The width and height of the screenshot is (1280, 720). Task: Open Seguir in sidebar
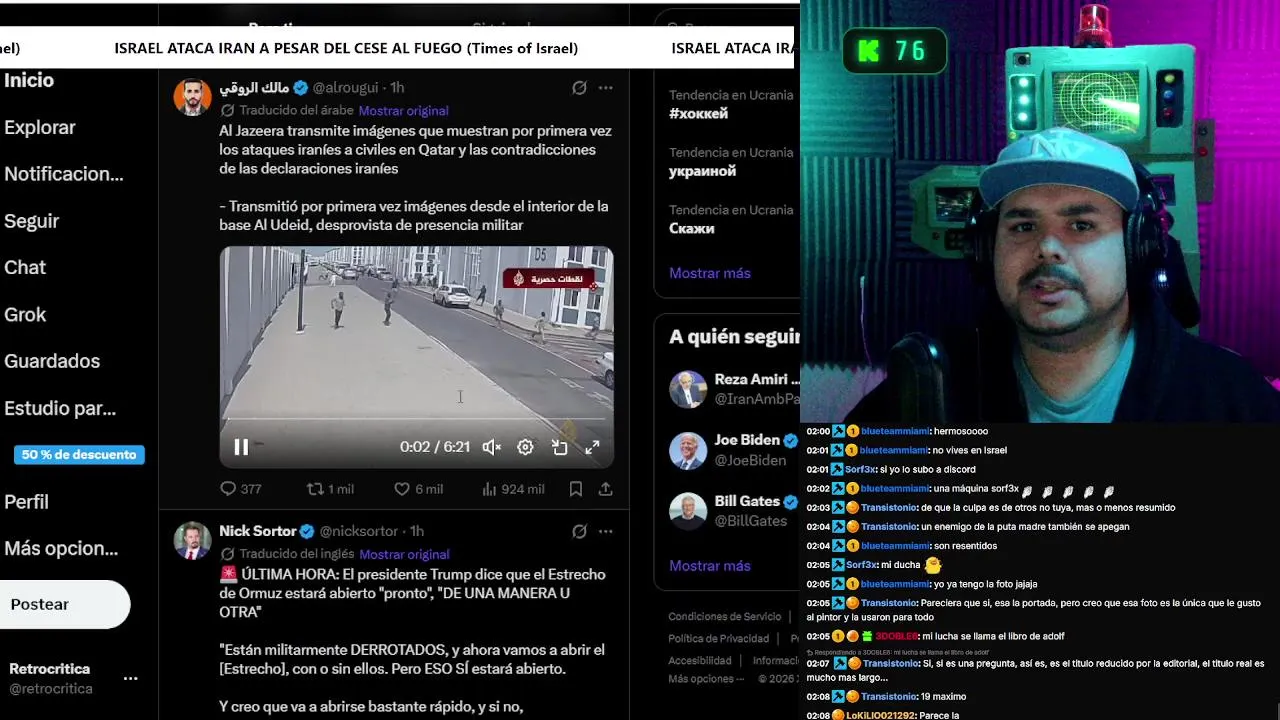32,221
